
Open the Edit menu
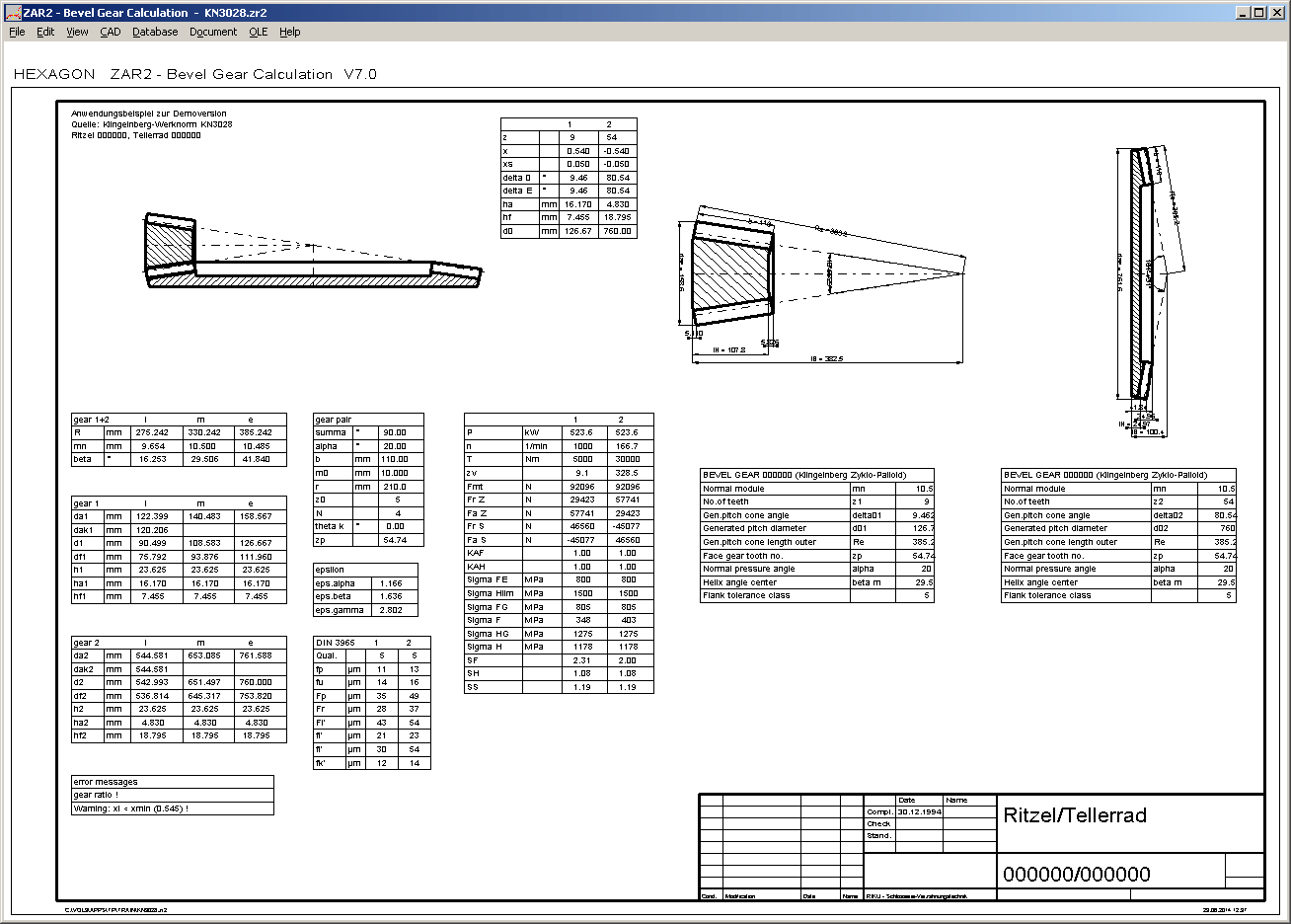pyautogui.click(x=45, y=32)
